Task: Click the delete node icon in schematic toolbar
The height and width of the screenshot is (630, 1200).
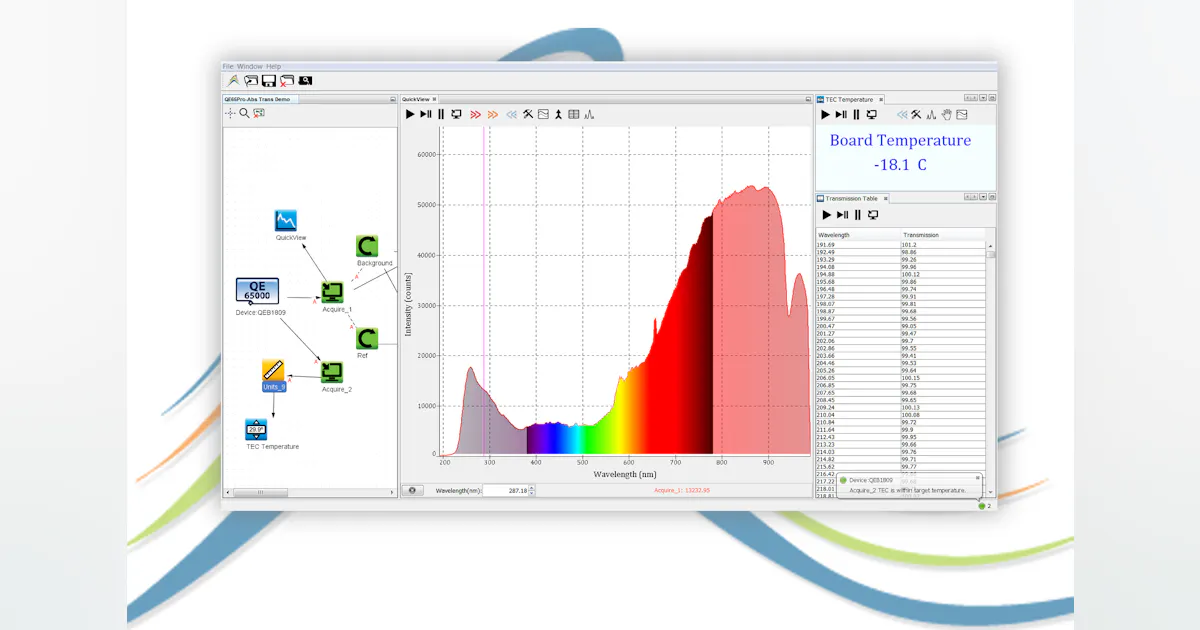Action: [259, 113]
